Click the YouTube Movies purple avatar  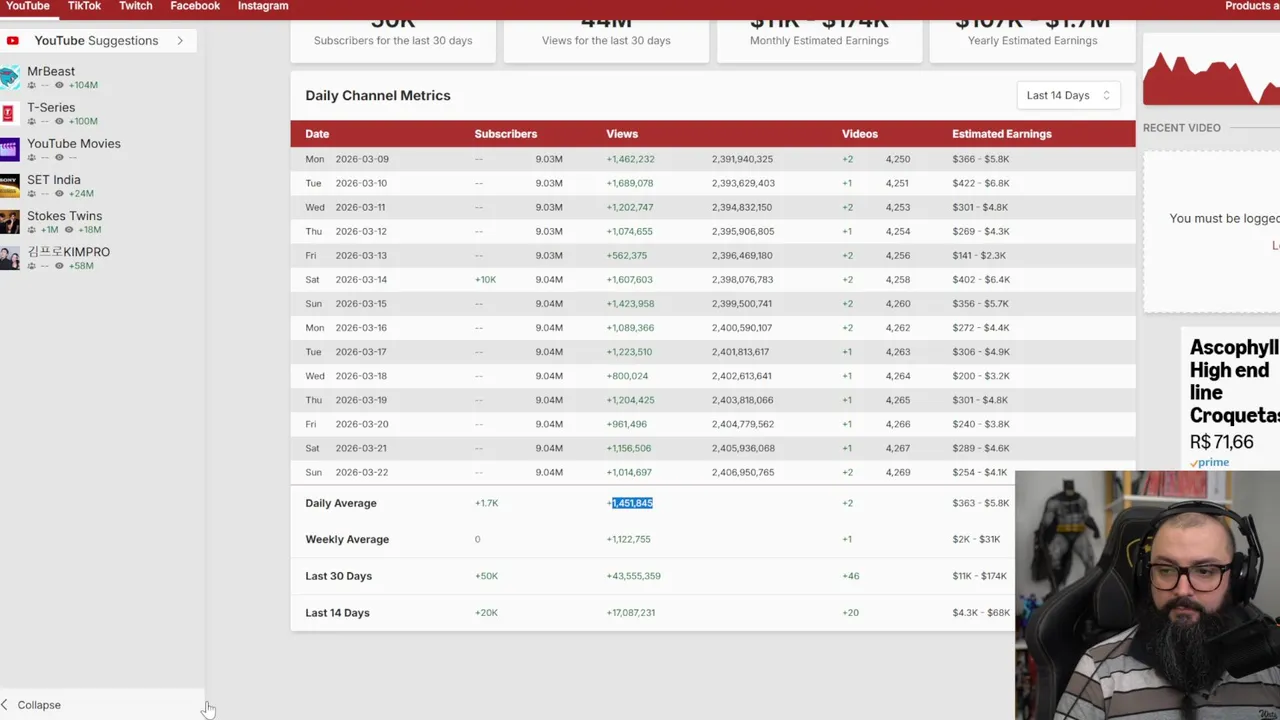[9, 149]
